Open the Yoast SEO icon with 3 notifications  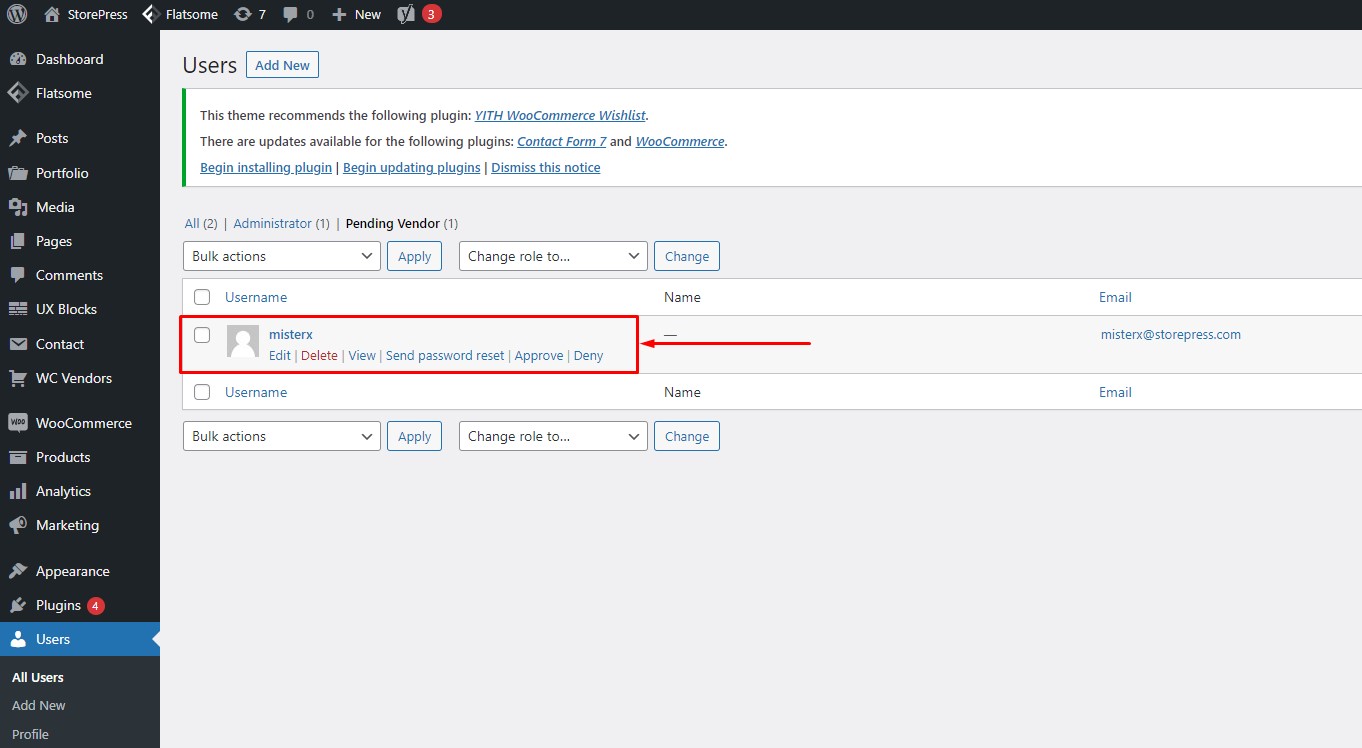click(x=406, y=14)
